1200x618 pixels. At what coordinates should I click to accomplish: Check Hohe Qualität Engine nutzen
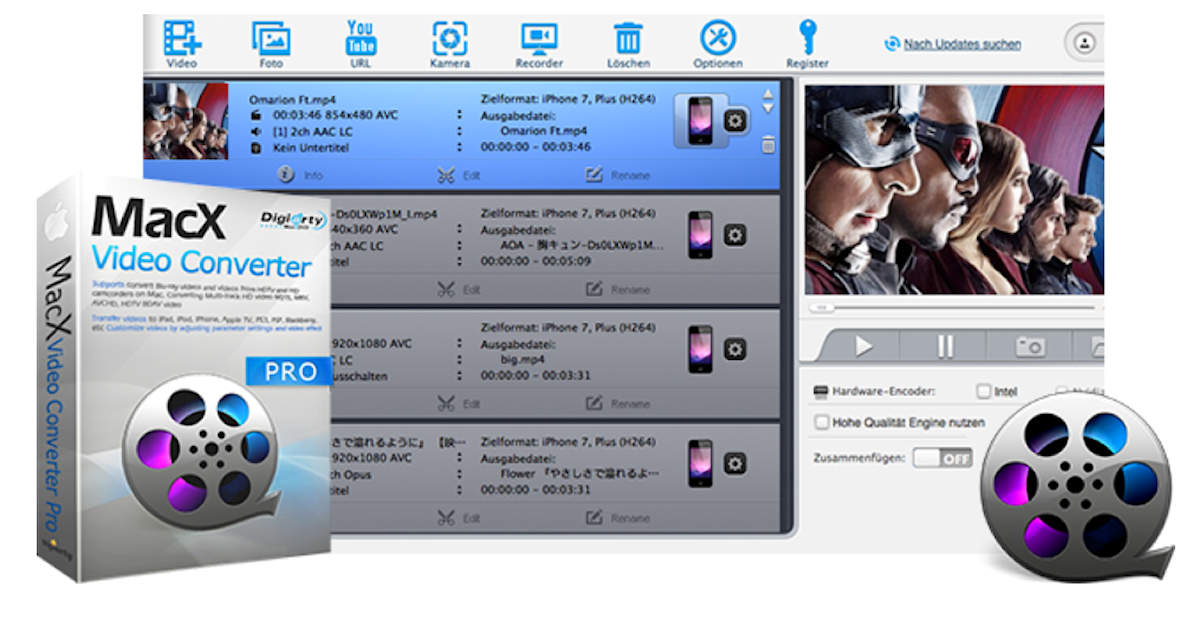[823, 423]
